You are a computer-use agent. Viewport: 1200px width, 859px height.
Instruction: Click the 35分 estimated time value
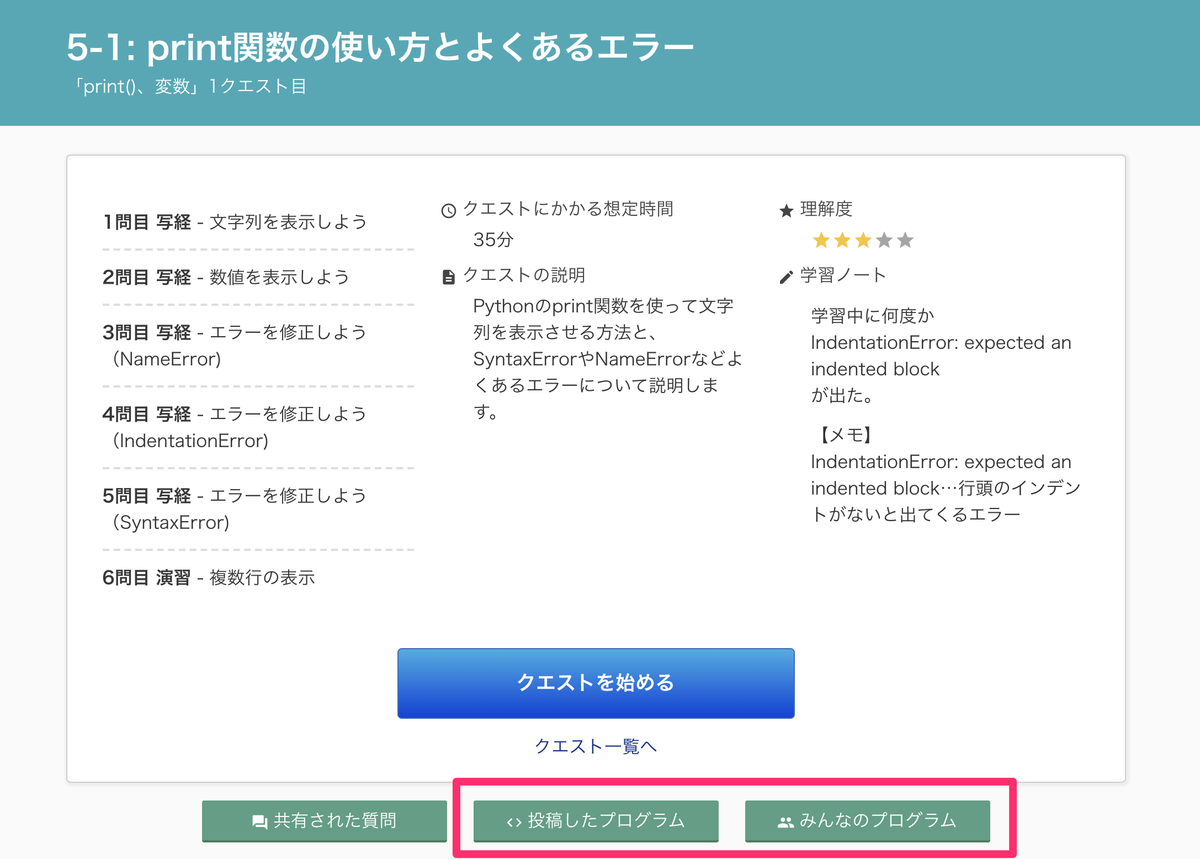(x=493, y=240)
